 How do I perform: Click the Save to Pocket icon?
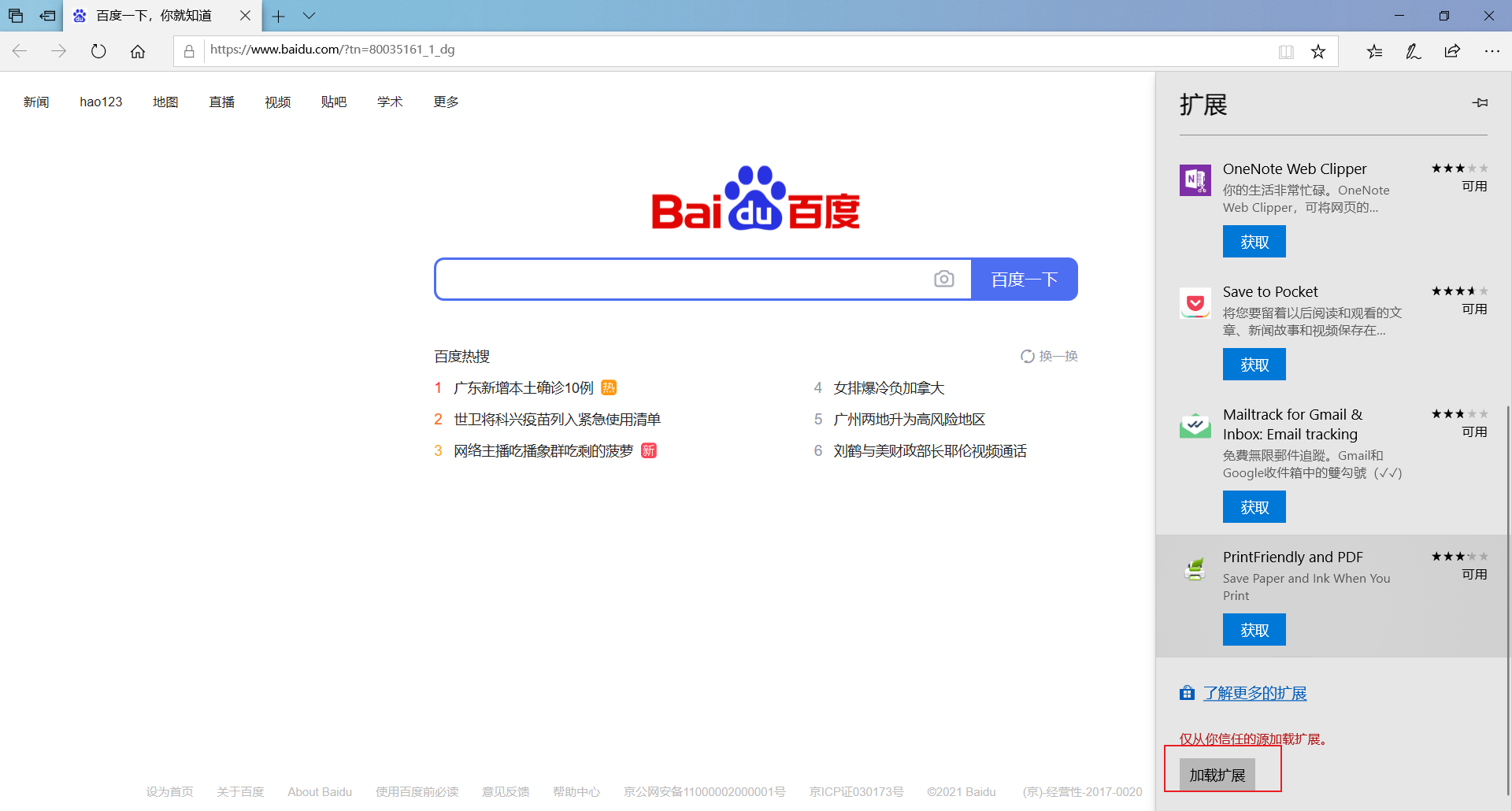1195,303
